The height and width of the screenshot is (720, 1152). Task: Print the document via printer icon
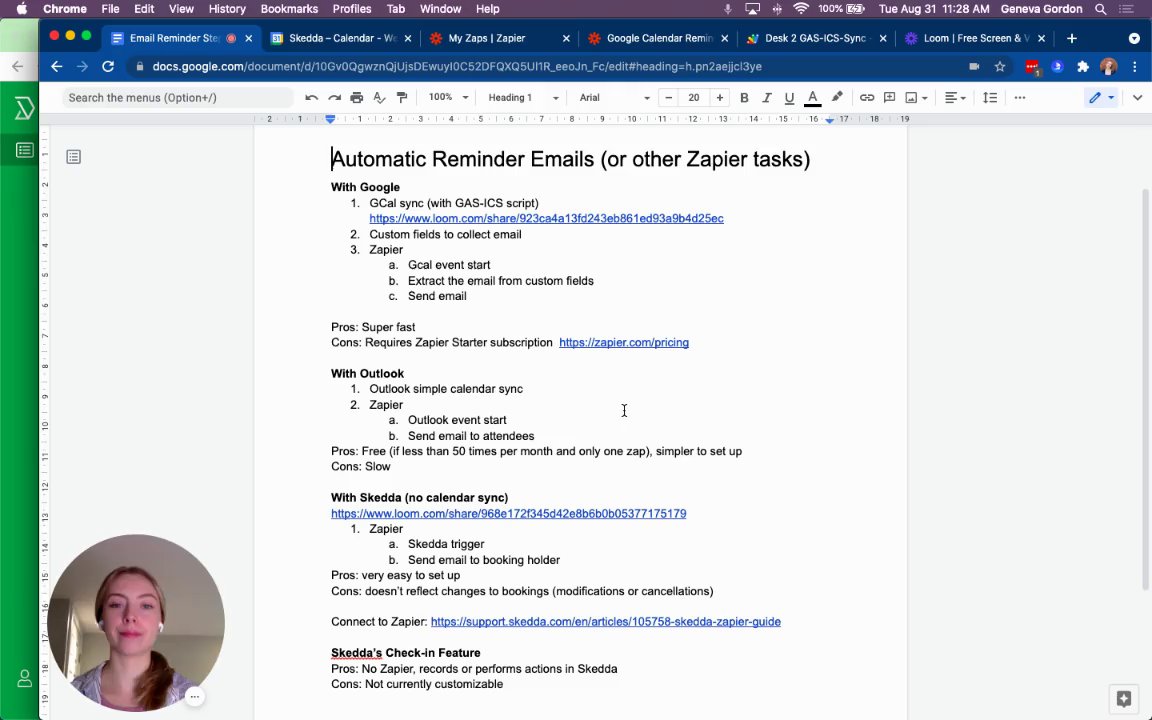tap(356, 98)
